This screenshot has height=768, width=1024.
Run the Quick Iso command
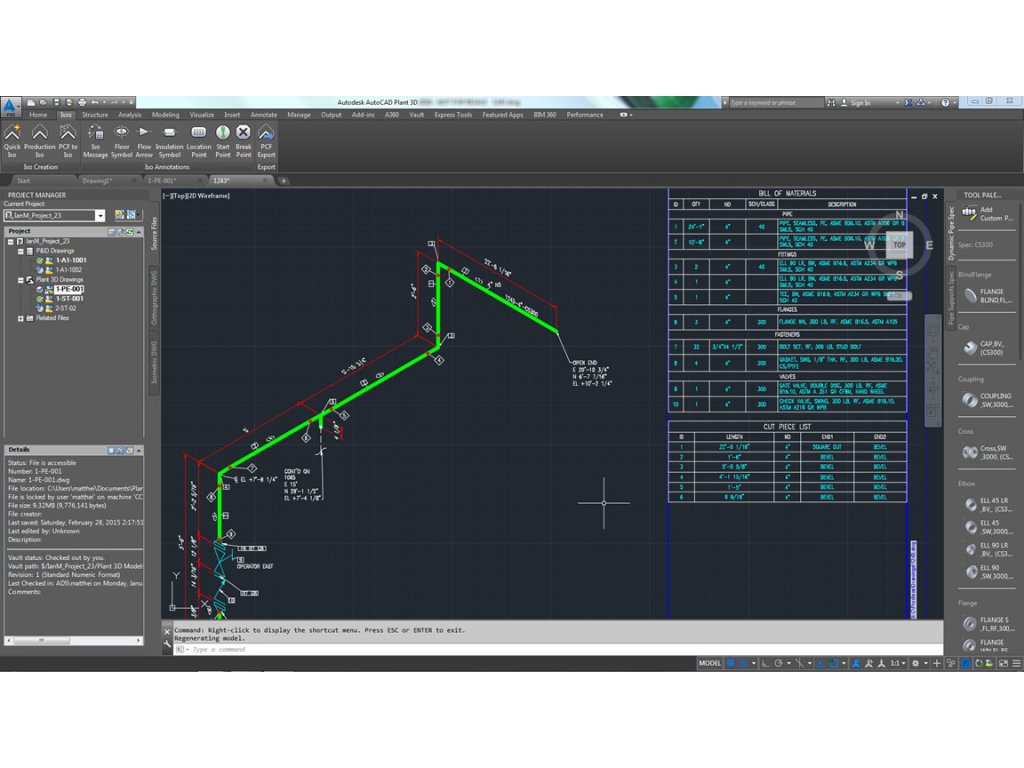coord(12,141)
